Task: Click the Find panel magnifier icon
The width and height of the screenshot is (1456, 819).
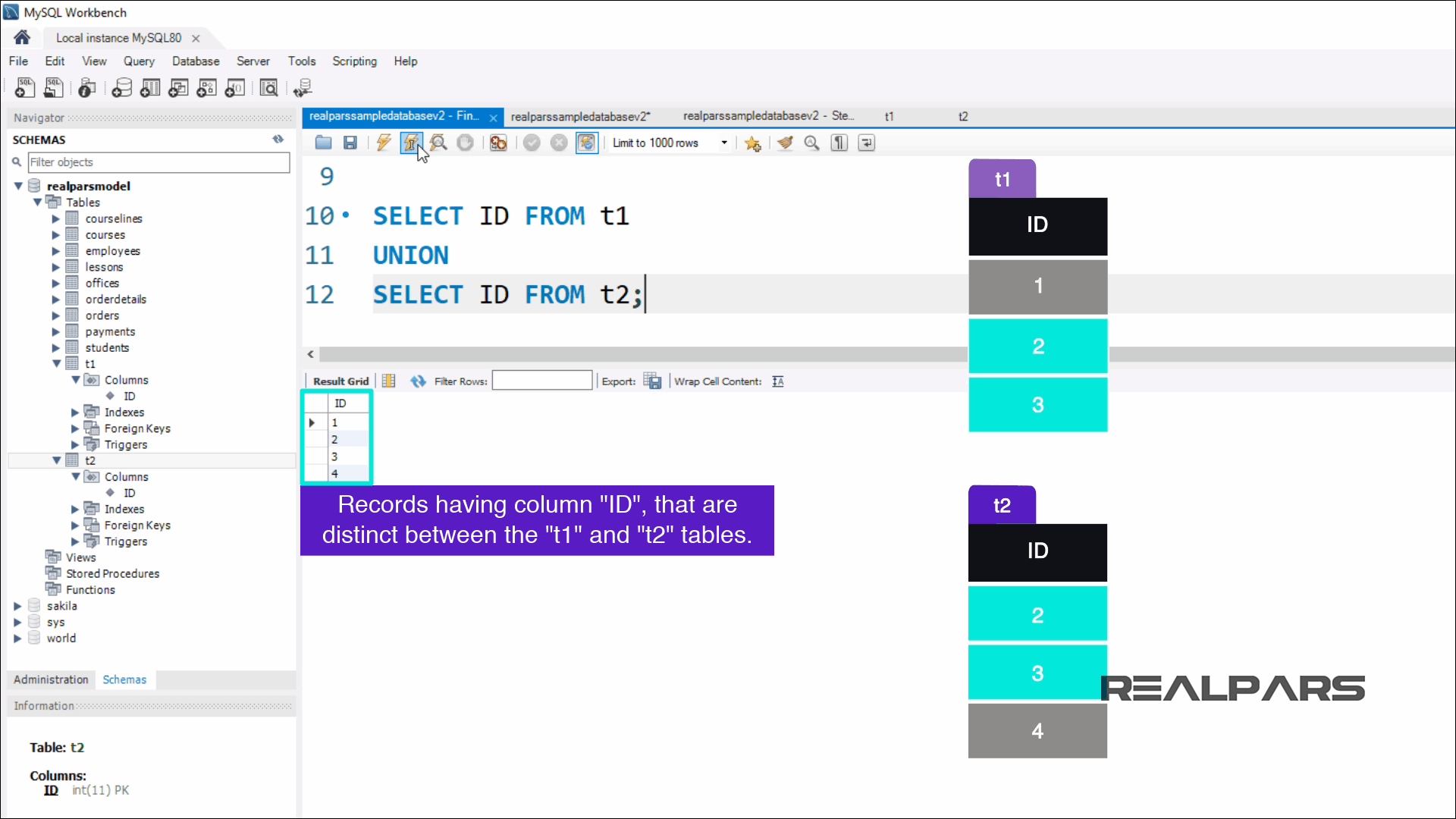Action: tap(811, 143)
